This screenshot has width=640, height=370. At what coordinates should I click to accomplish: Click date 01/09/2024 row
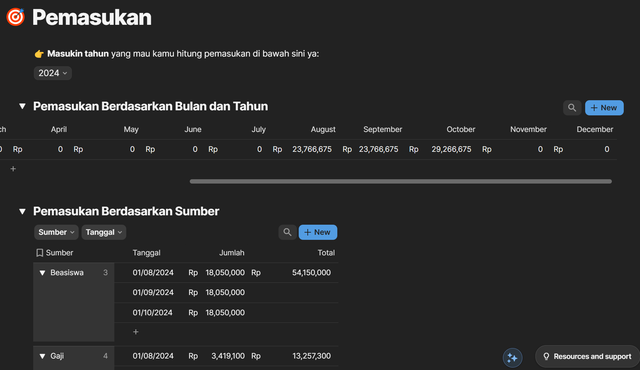tap(153, 292)
